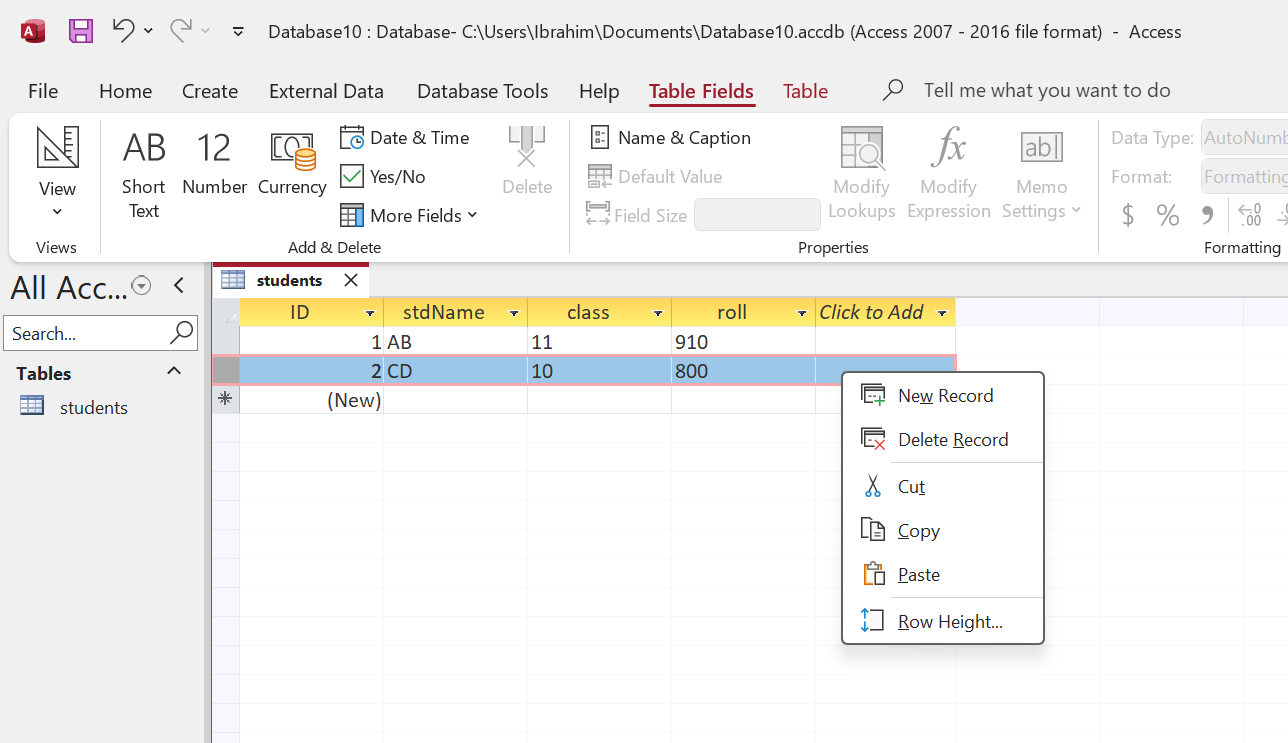Open Name & Caption properties
Viewport: 1288px width, 743px height.
pyautogui.click(x=671, y=137)
